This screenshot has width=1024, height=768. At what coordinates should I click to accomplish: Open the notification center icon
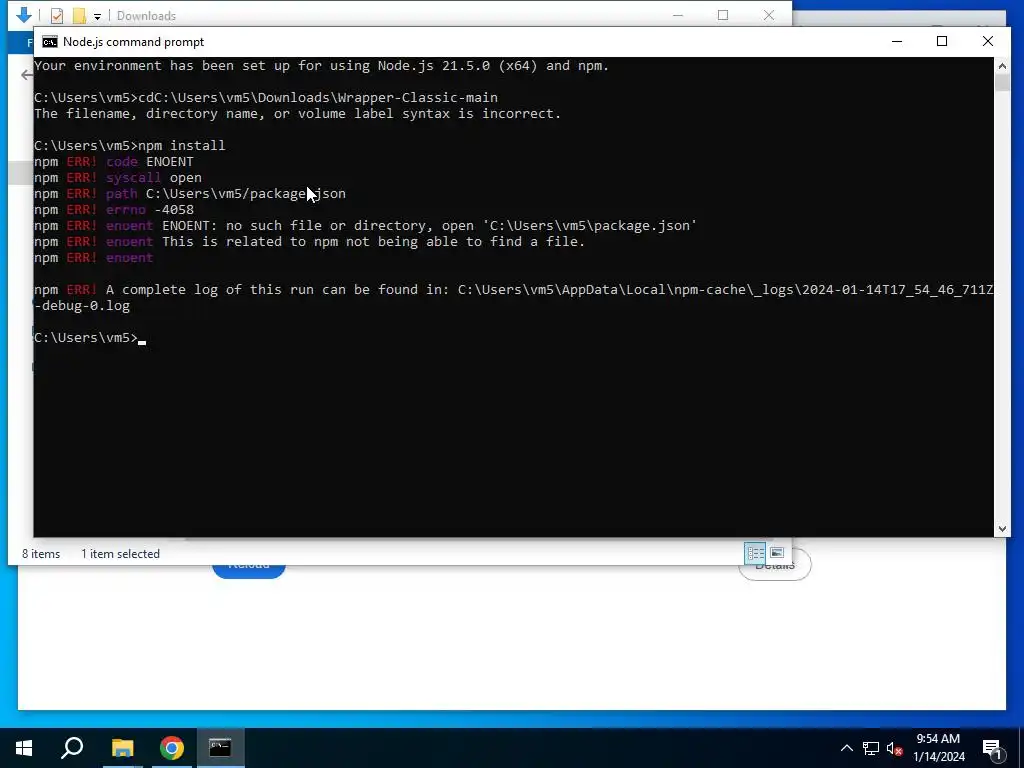coord(992,748)
